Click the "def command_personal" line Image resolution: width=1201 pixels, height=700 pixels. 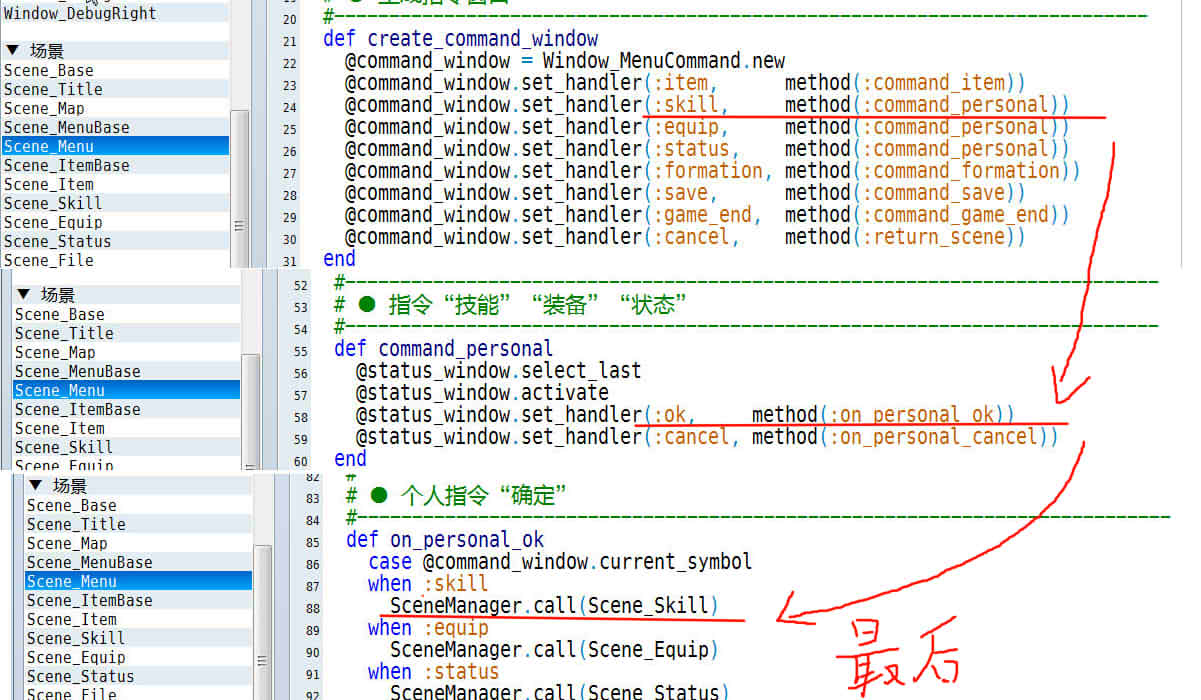tap(443, 348)
